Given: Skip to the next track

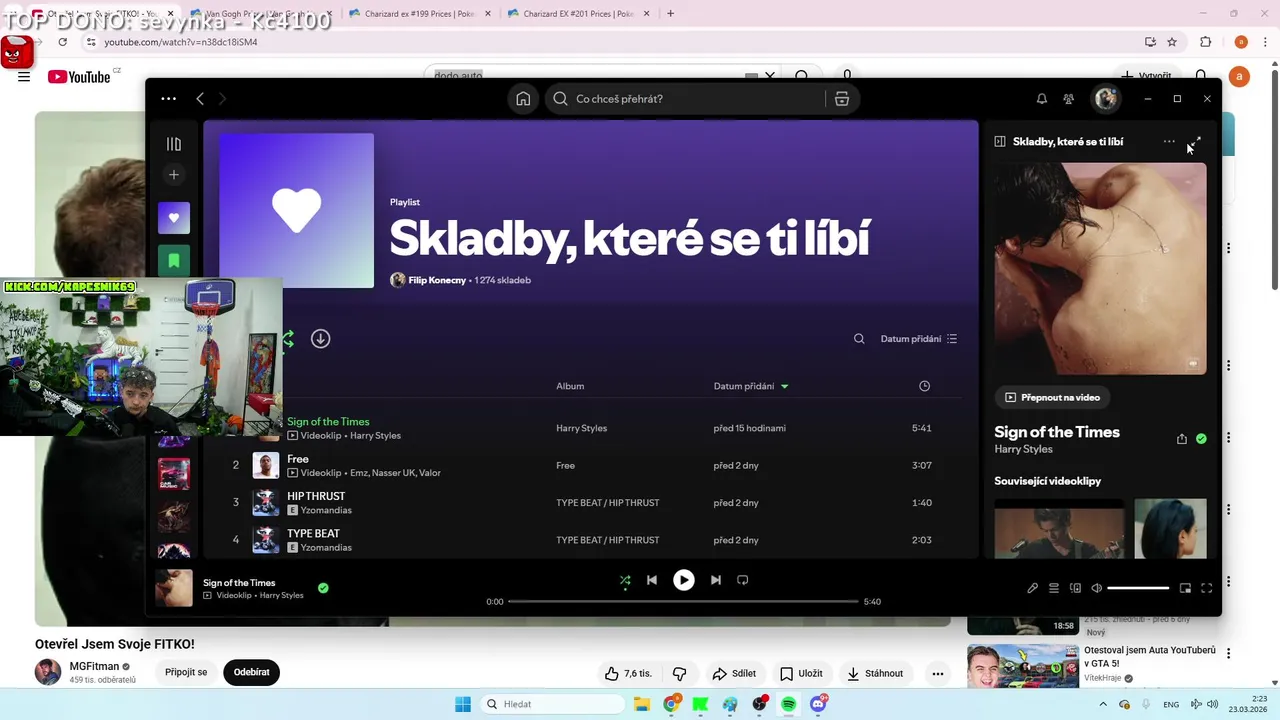Looking at the screenshot, I should click(716, 580).
